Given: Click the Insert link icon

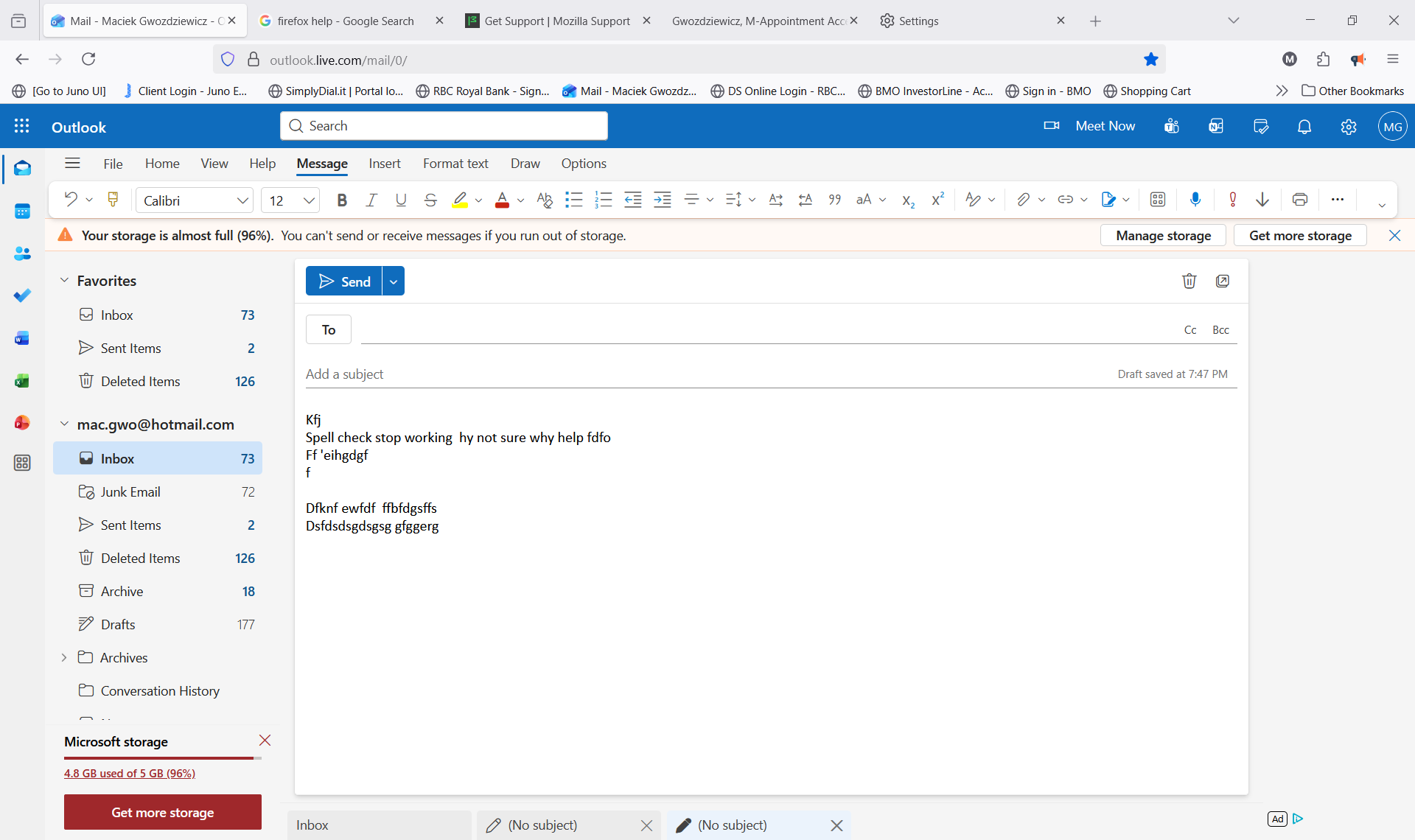Looking at the screenshot, I should (x=1065, y=200).
